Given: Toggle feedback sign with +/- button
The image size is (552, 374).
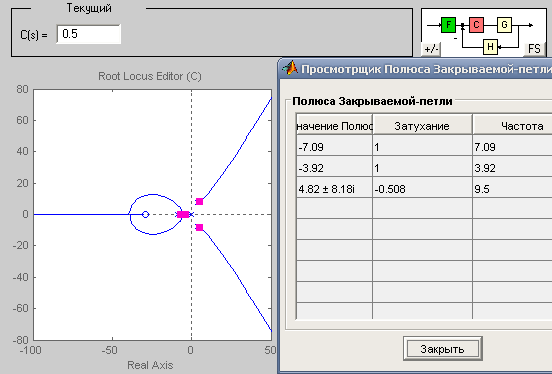Looking at the screenshot, I should pyautogui.click(x=431, y=49).
